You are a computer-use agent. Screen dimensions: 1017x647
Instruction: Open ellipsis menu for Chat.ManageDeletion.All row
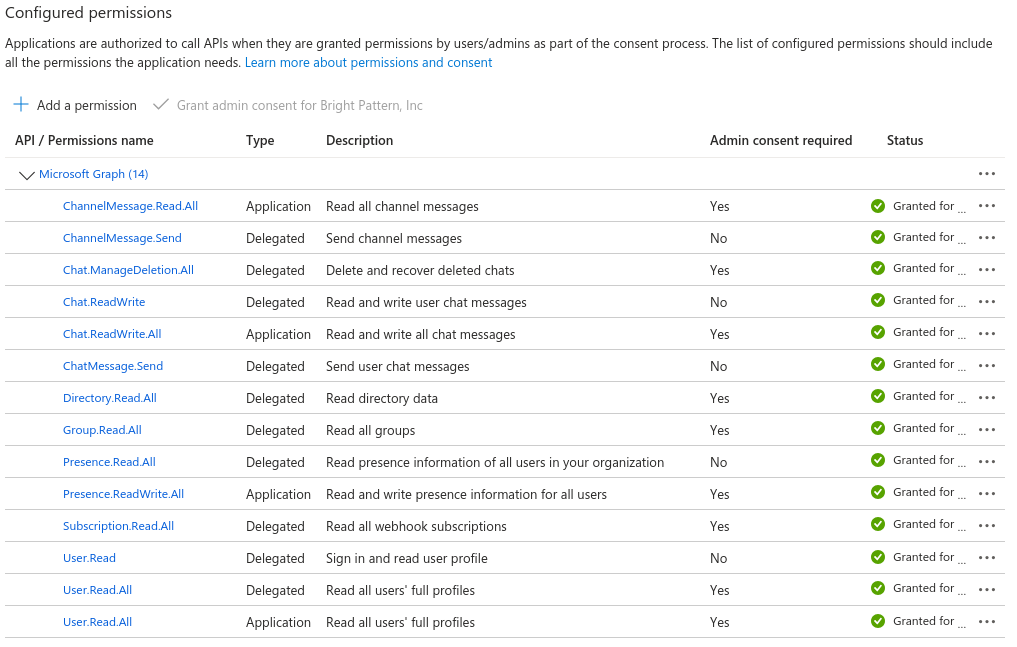click(x=987, y=270)
